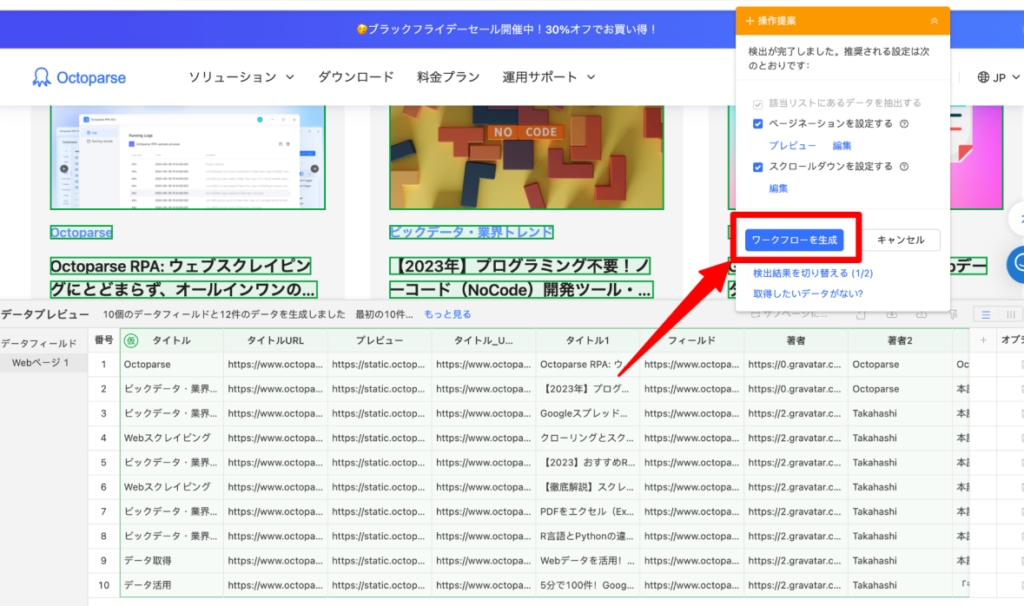Select the 番号 column header
This screenshot has width=1024, height=606.
tap(104, 340)
